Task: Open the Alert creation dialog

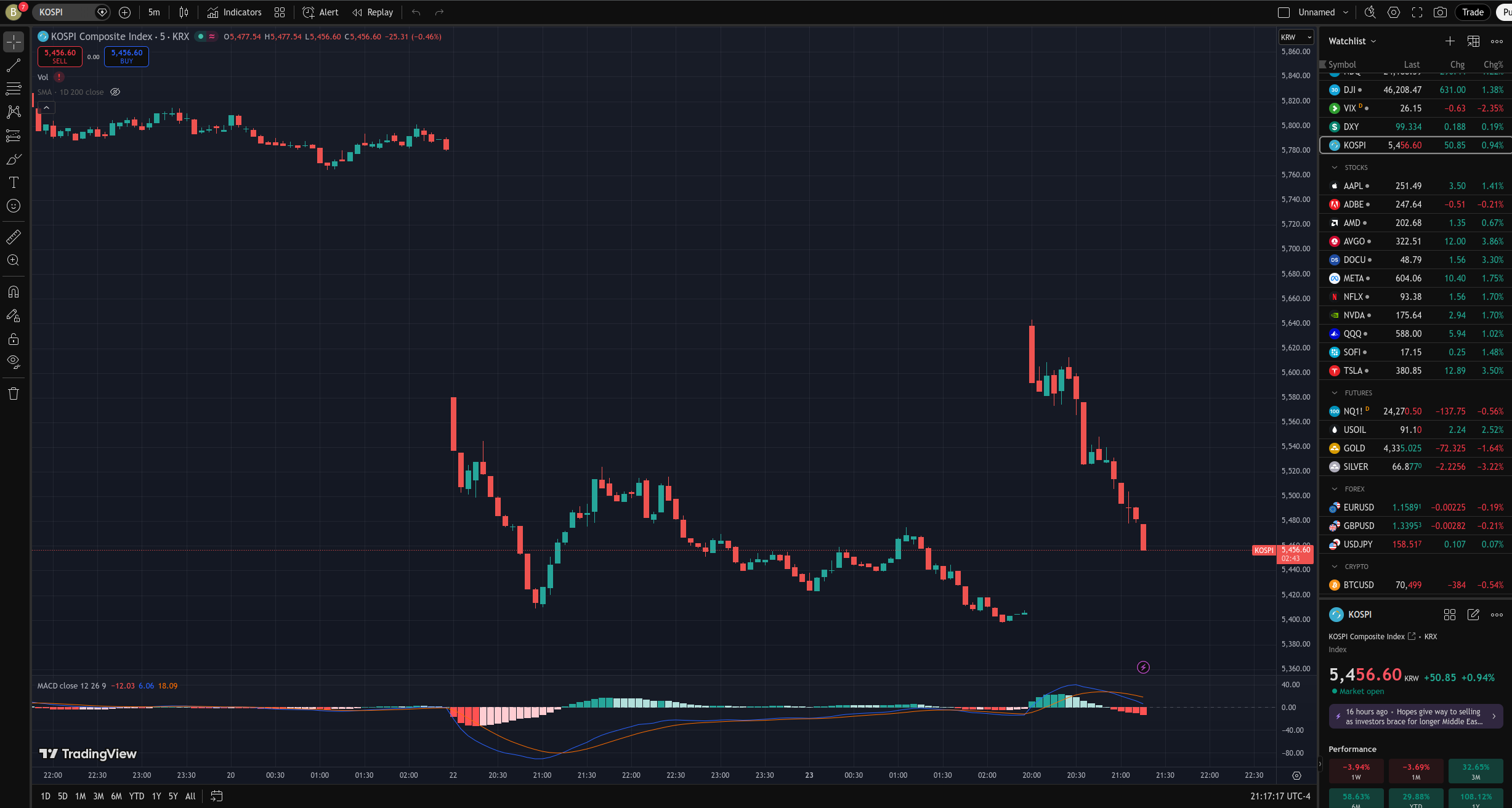Action: coord(320,12)
